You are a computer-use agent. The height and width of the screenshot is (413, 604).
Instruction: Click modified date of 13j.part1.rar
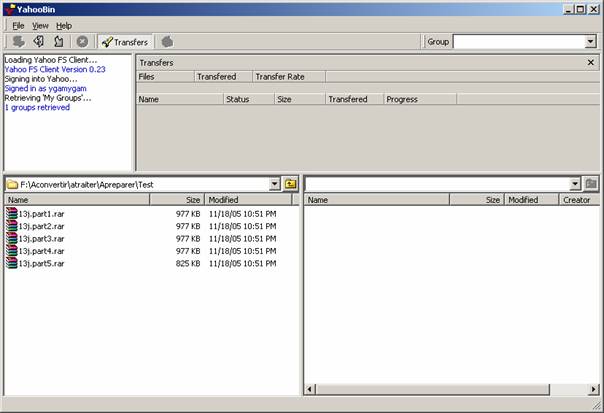243,214
